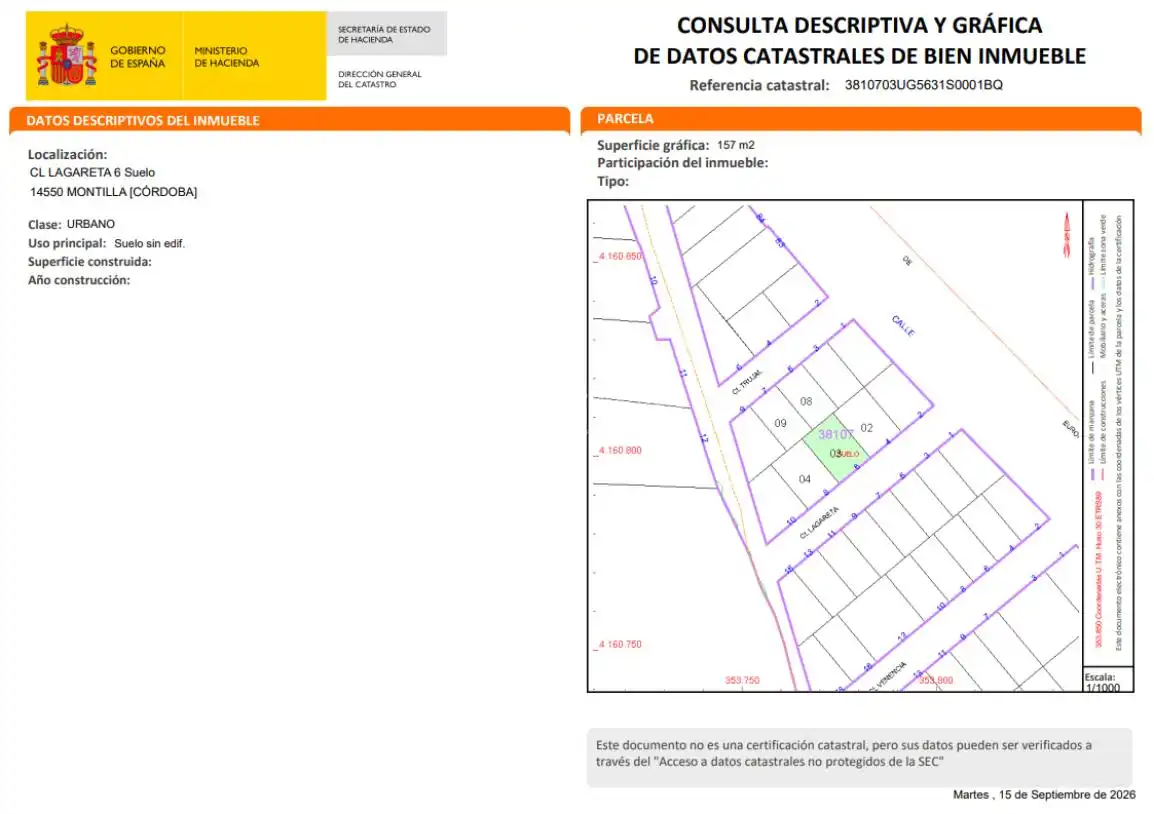This screenshot has height=814, width=1154.
Task: Click the 'Superficie gráfica:' label
Action: (653, 146)
